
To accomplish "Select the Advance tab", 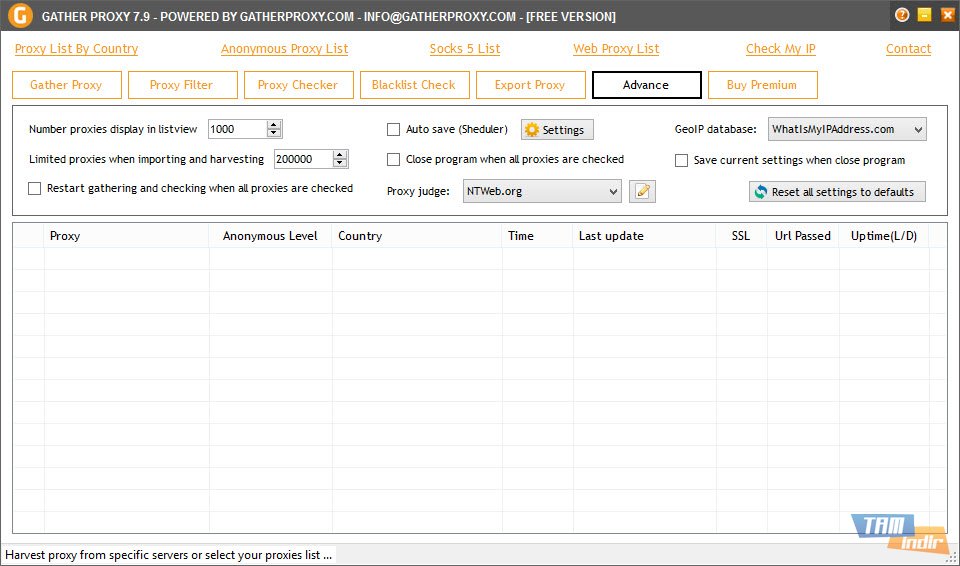I will [647, 85].
